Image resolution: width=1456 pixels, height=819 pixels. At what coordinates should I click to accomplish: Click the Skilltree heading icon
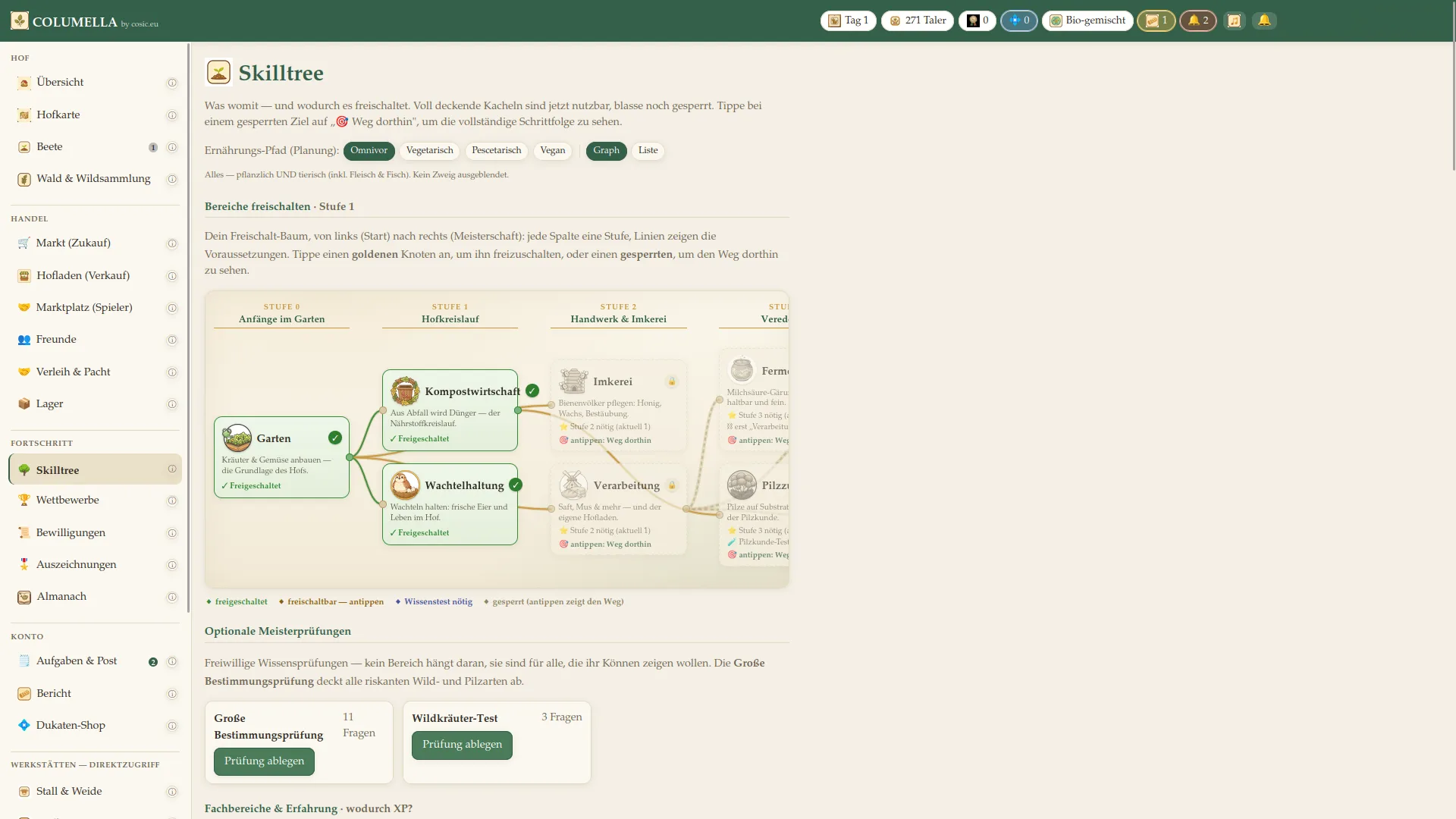(x=218, y=73)
